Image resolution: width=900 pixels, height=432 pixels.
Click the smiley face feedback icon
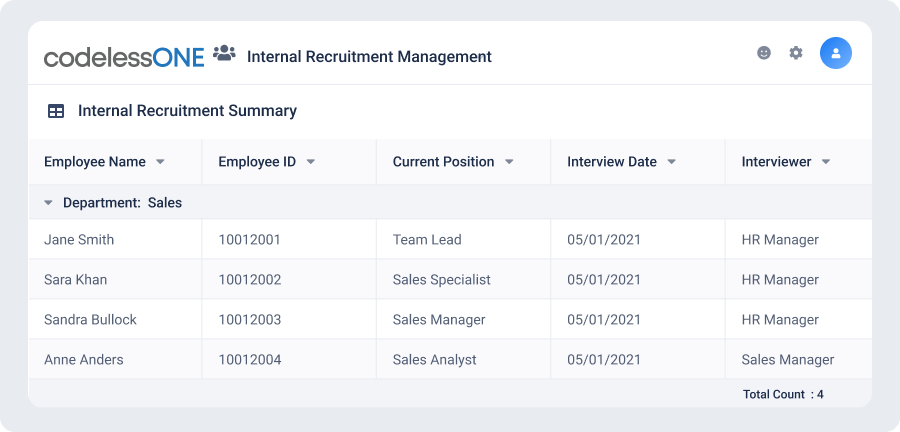coord(763,53)
